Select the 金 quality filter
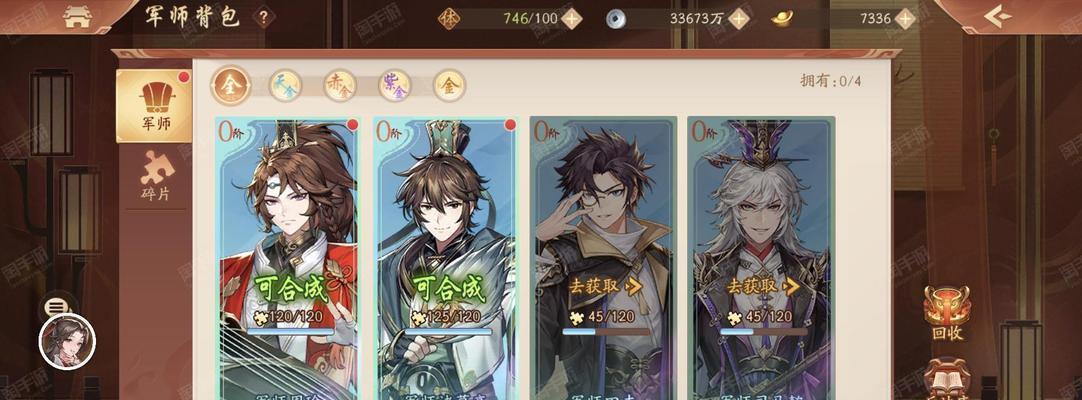The width and height of the screenshot is (1082, 400). point(449,86)
